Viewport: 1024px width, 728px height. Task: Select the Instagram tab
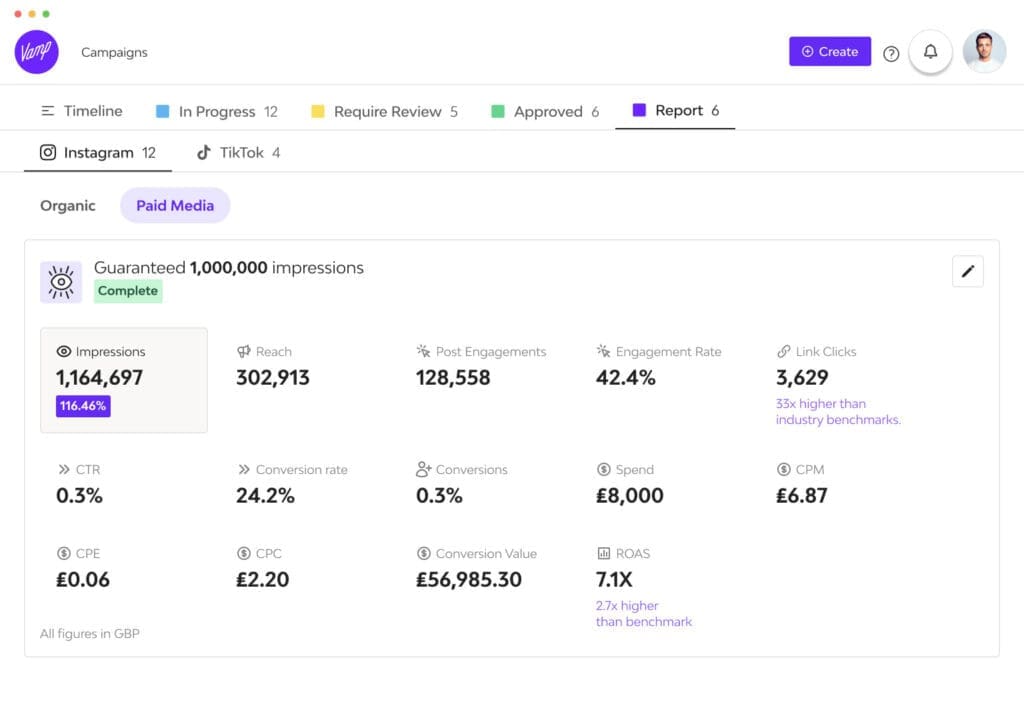tap(98, 153)
